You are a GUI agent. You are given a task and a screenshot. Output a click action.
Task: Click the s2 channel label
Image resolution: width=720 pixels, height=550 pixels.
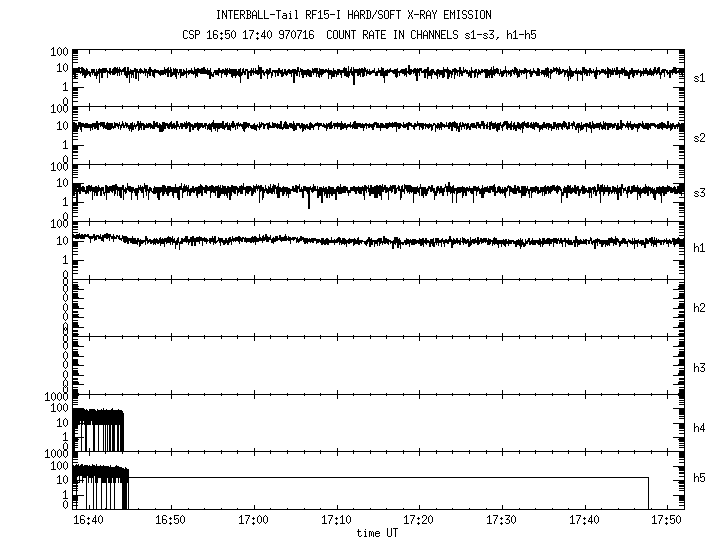coord(700,136)
